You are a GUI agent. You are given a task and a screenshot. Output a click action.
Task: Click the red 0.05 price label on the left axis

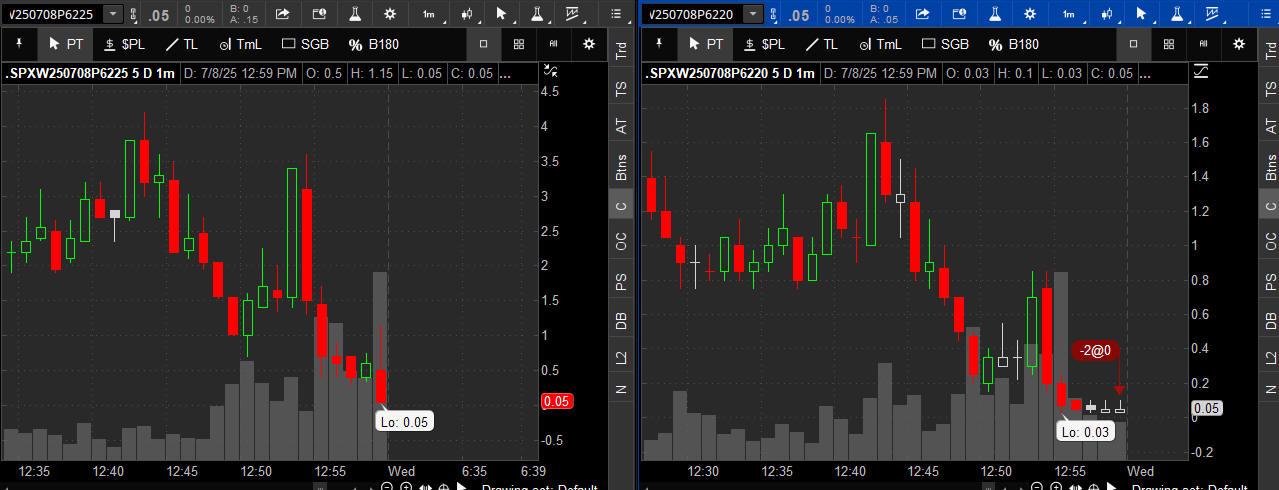coord(555,401)
